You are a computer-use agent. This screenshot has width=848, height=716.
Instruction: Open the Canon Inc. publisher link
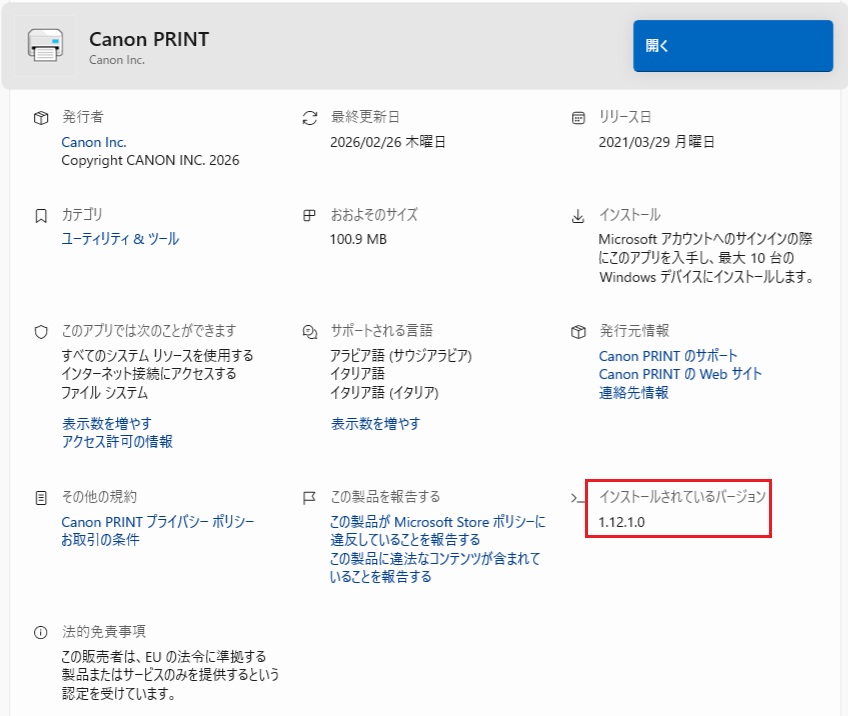(94, 142)
